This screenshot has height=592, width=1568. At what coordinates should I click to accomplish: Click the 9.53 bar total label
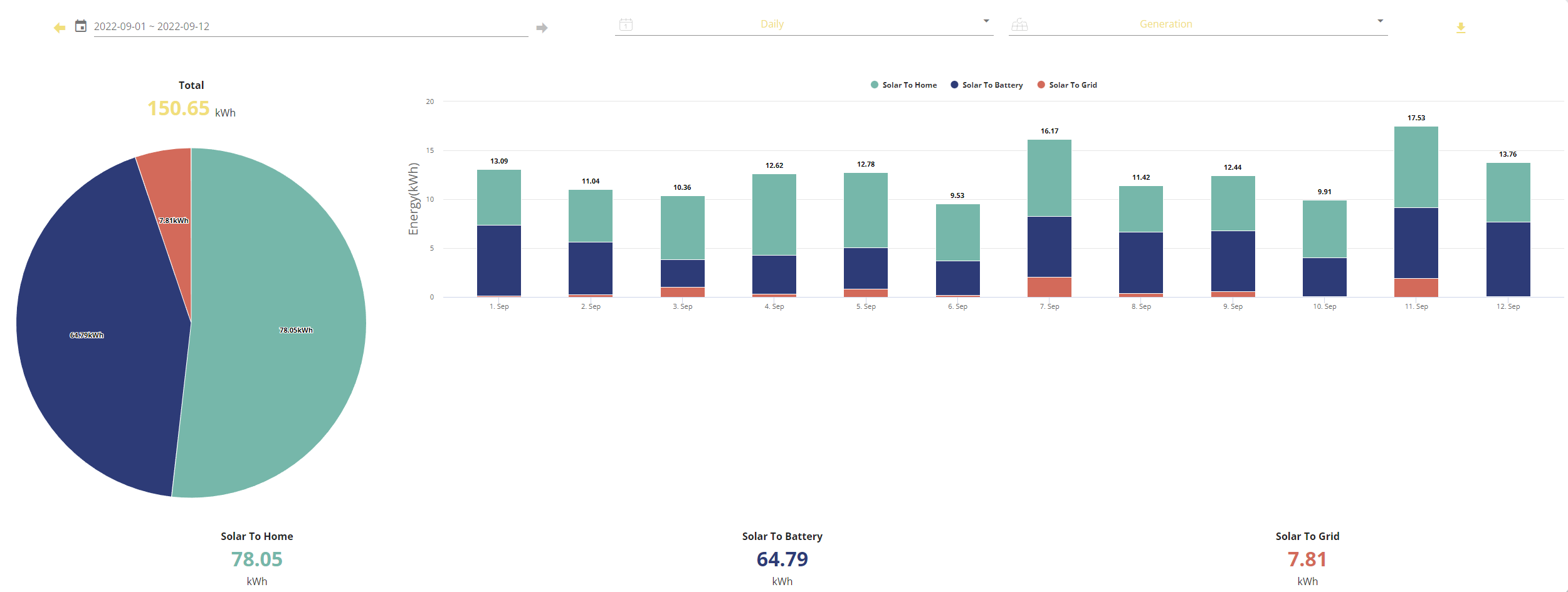click(957, 195)
